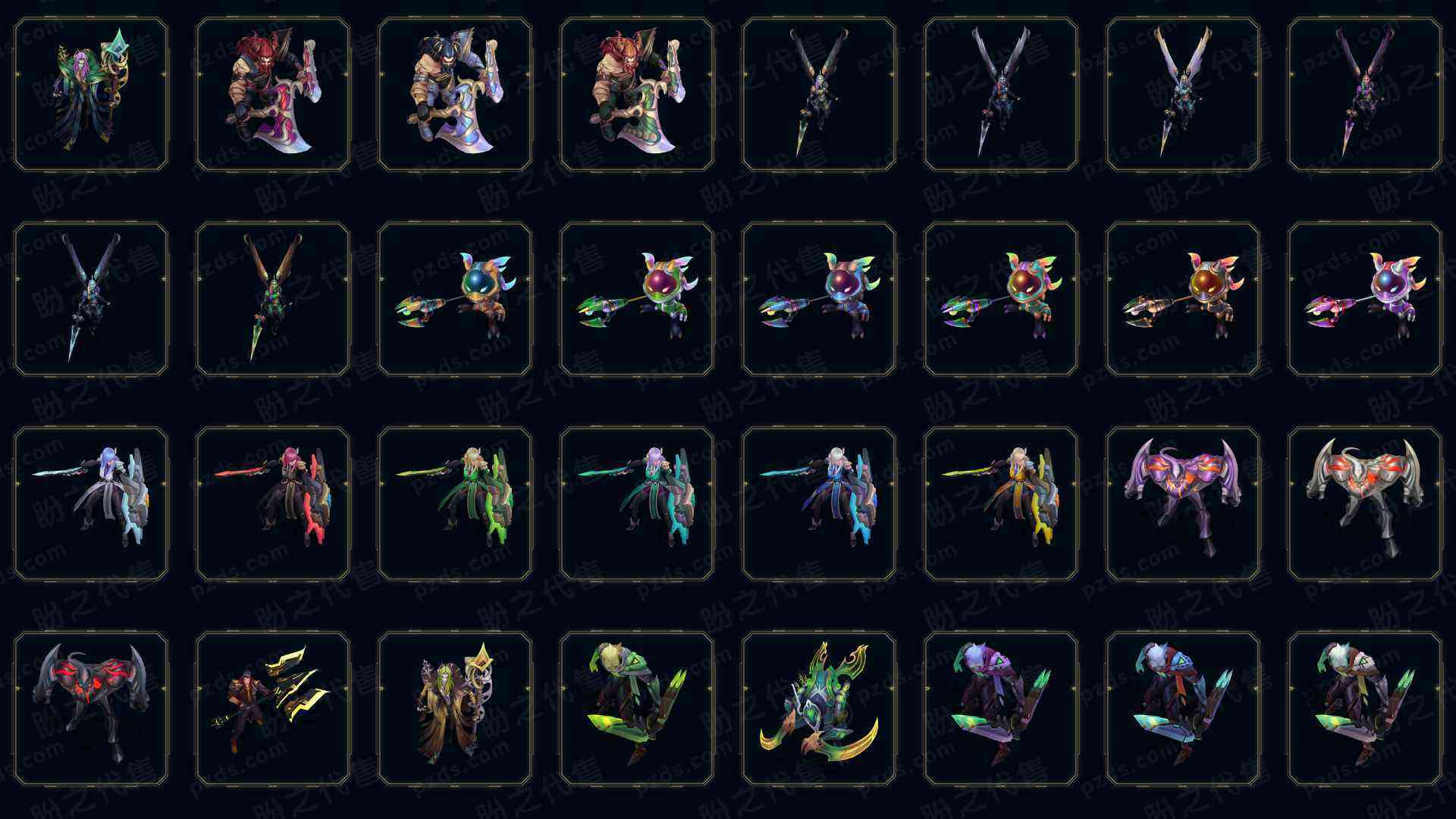Pick the black-haired axe warrior with pearl axe
The height and width of the screenshot is (819, 1456).
(x=455, y=94)
